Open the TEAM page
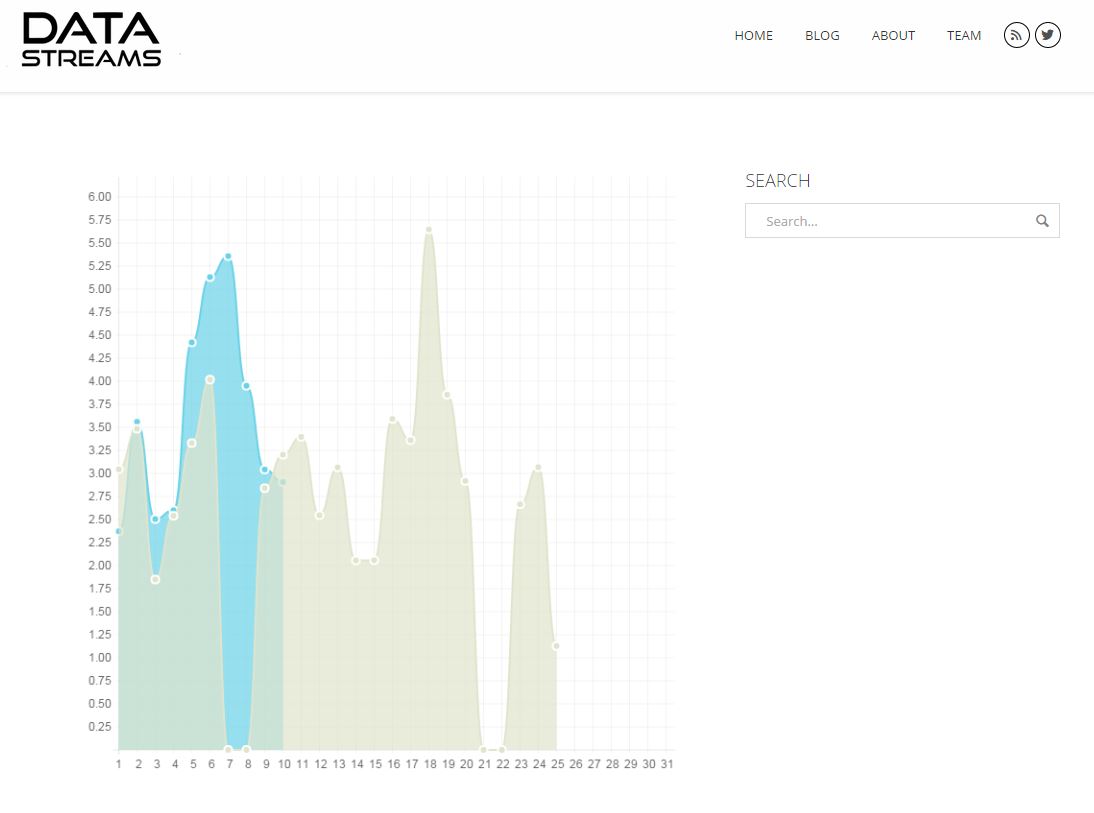Screen dimensions: 1094x813 point(964,36)
